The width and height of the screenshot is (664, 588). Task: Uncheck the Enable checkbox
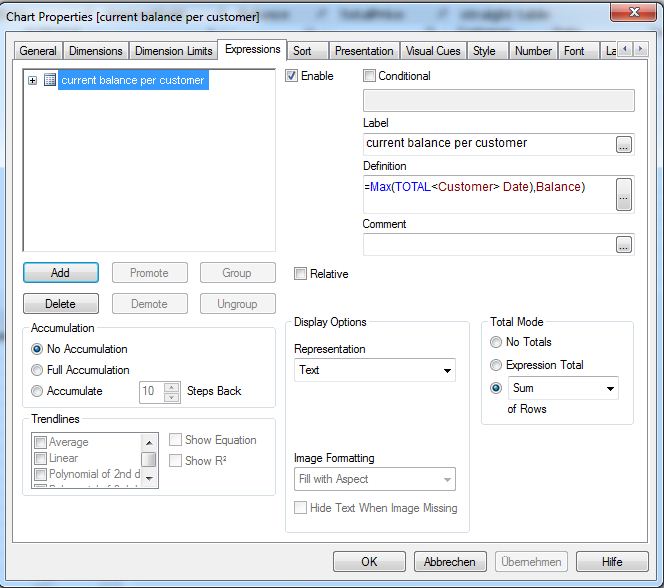click(292, 76)
